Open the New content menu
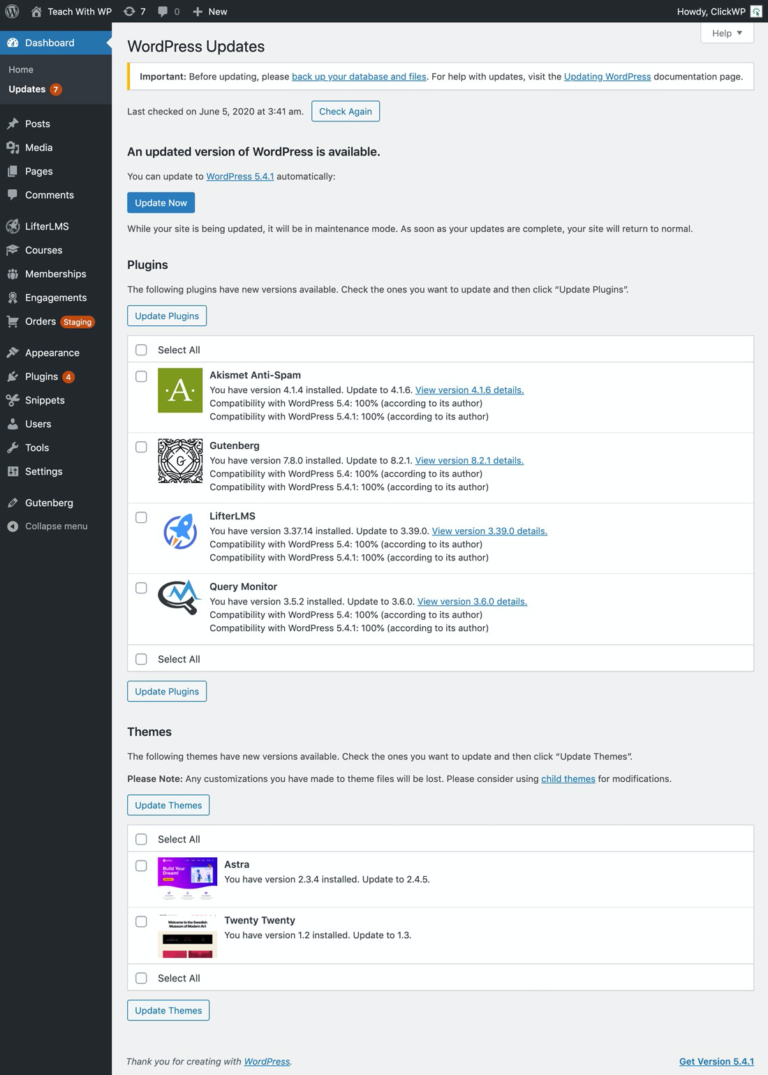This screenshot has width=768, height=1075. (210, 12)
